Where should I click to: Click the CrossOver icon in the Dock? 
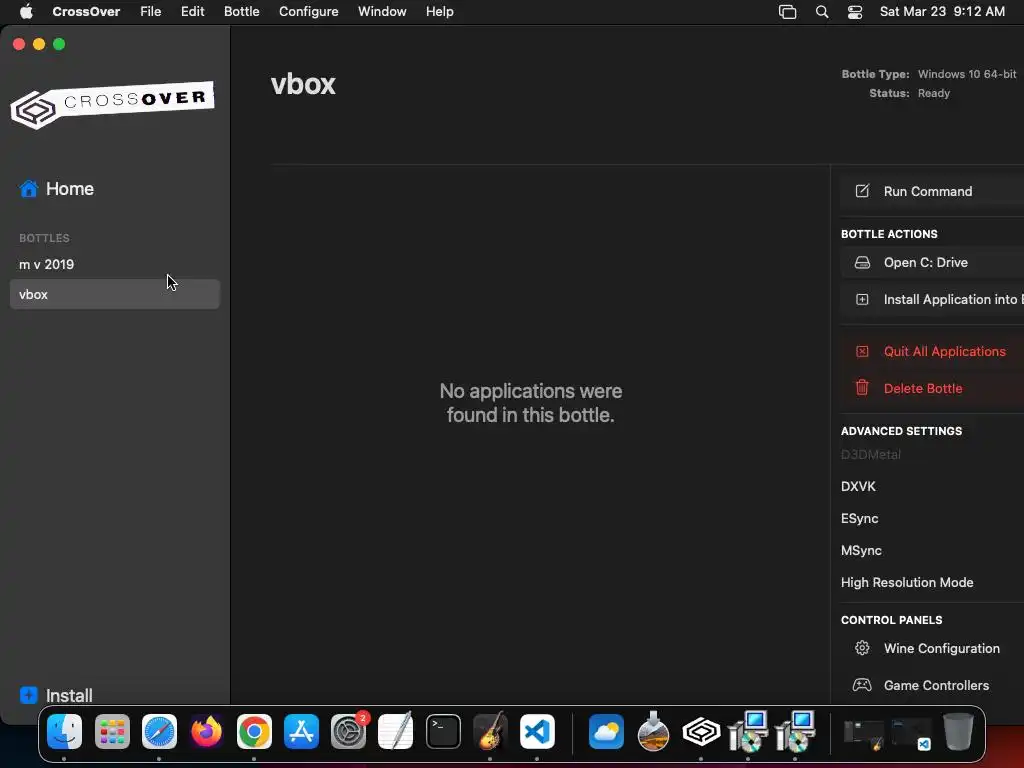(x=701, y=731)
